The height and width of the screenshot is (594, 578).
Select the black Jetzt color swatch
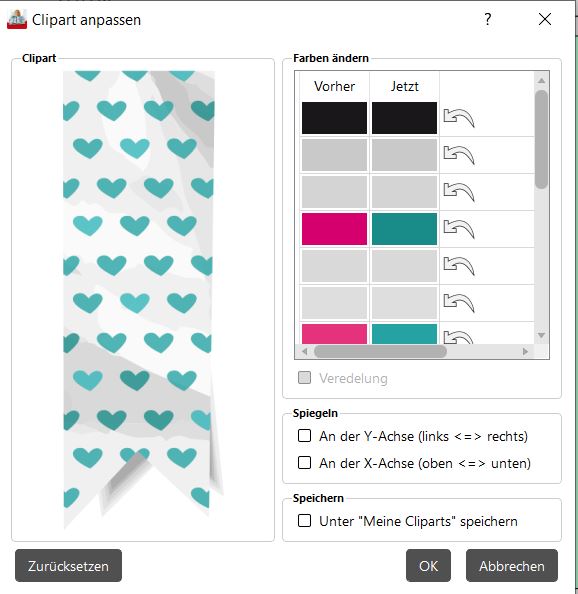404,118
